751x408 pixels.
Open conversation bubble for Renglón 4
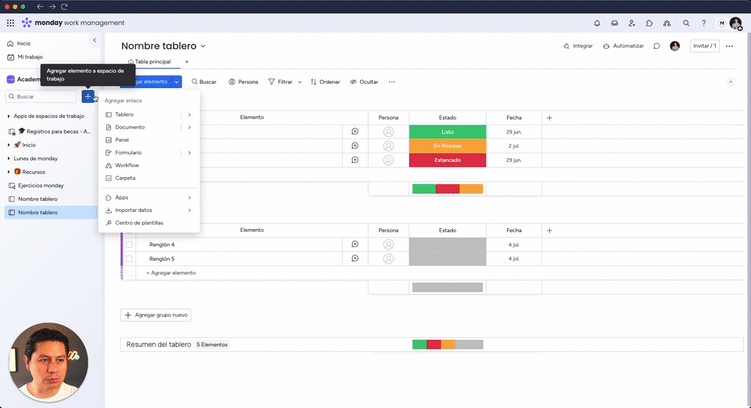point(354,244)
